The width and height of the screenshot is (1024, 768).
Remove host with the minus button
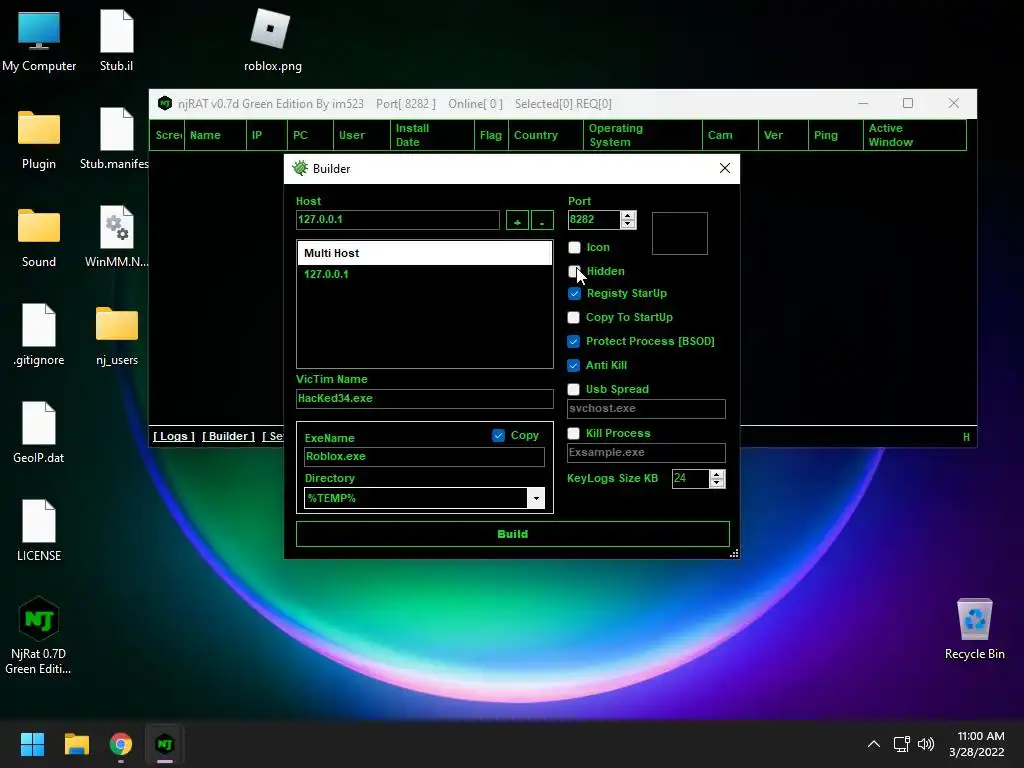point(542,220)
